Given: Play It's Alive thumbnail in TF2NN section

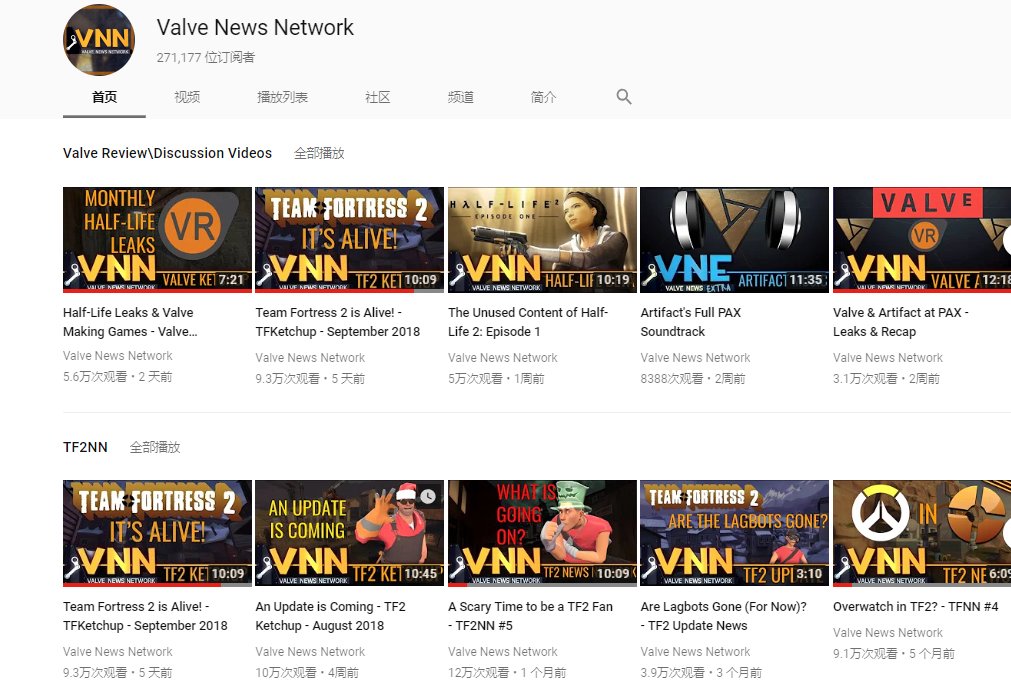Looking at the screenshot, I should (157, 533).
